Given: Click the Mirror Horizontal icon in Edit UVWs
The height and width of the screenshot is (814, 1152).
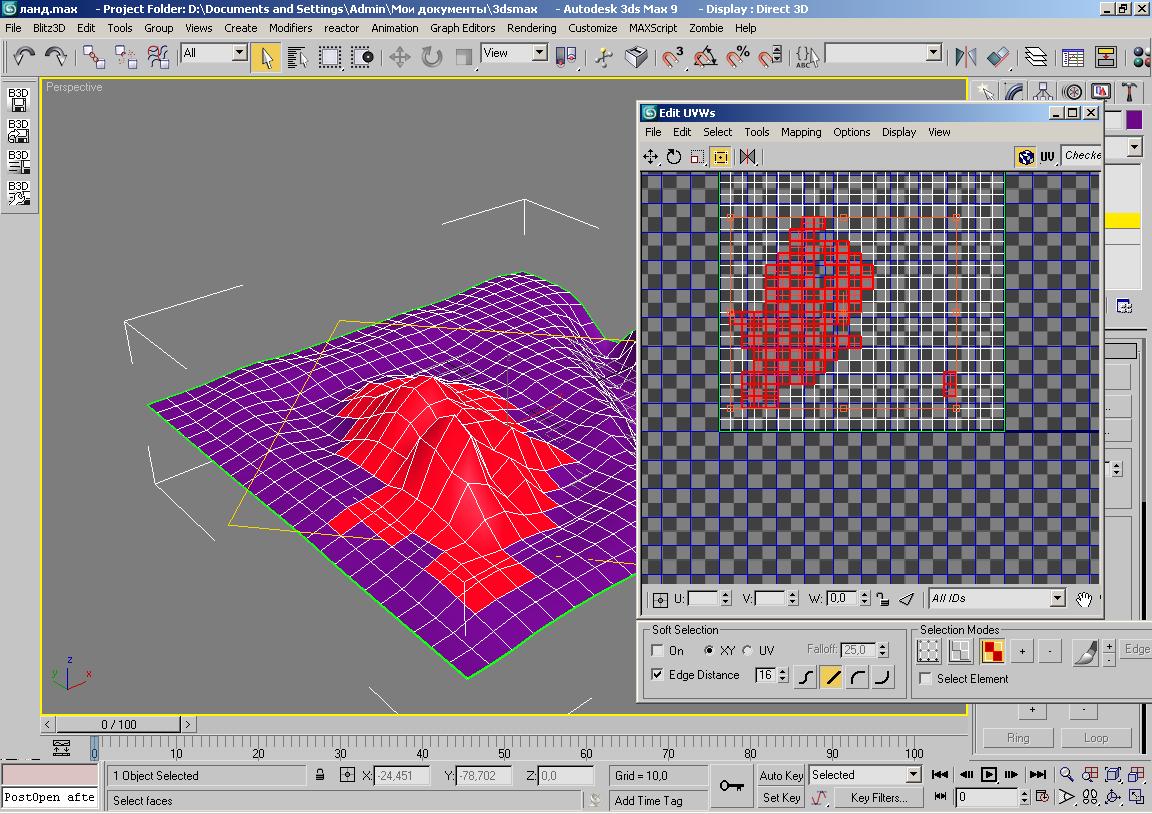Looking at the screenshot, I should (747, 157).
